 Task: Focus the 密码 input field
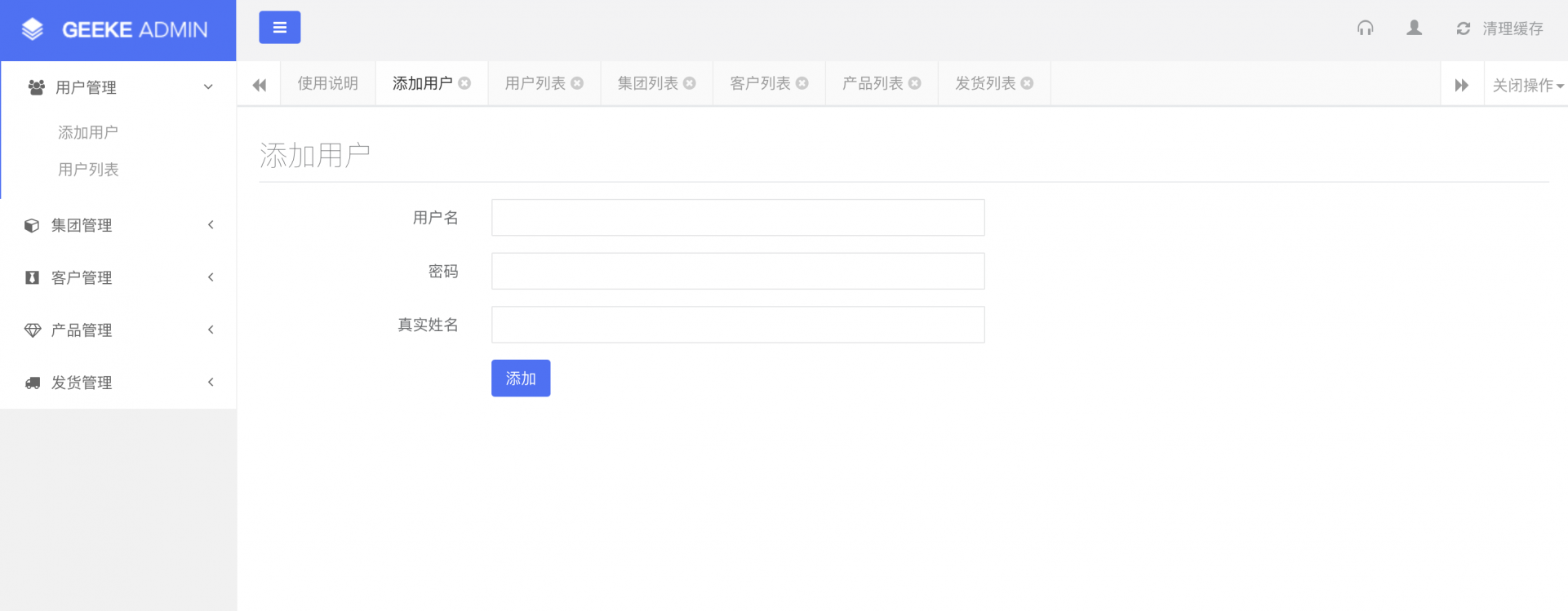pyautogui.click(x=738, y=271)
